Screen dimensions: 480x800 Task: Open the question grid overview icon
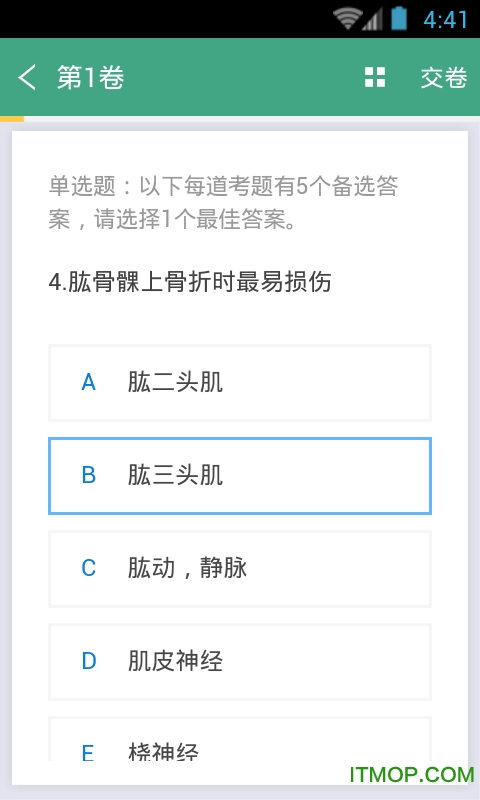pyautogui.click(x=375, y=78)
